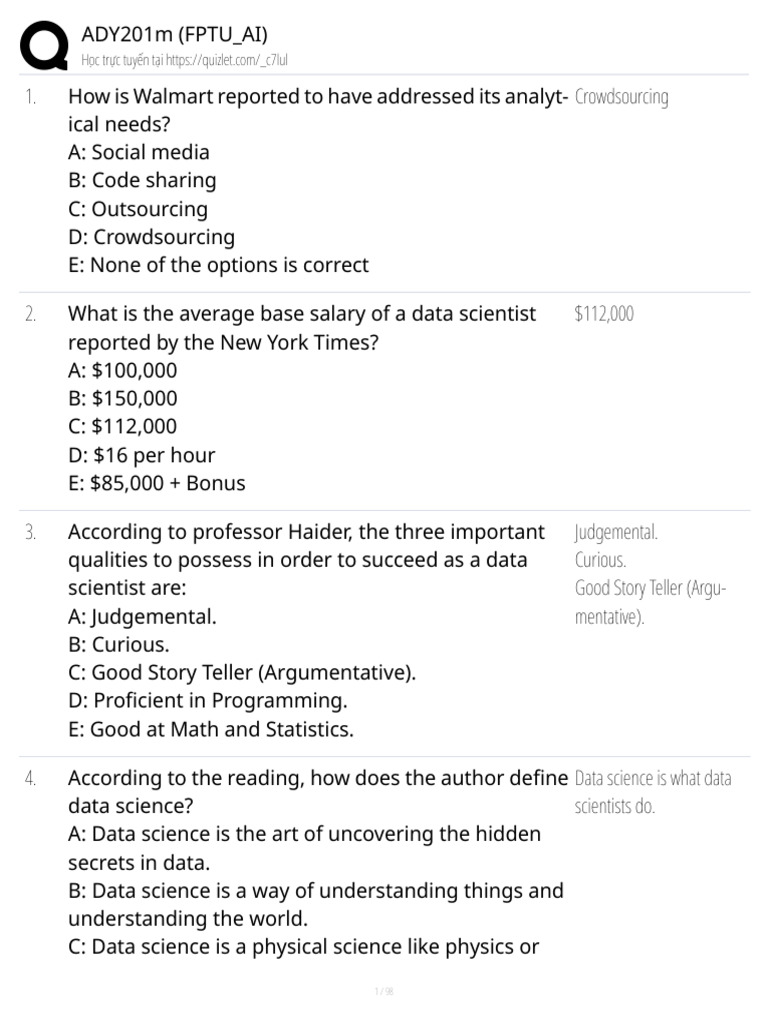This screenshot has height=1024, width=768.
Task: Click question number 3 marker
Action: pyautogui.click(x=31, y=532)
